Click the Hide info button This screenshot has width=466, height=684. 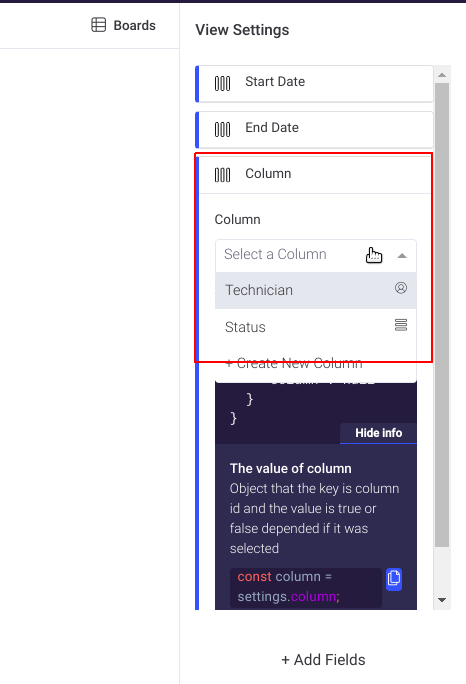tap(378, 433)
